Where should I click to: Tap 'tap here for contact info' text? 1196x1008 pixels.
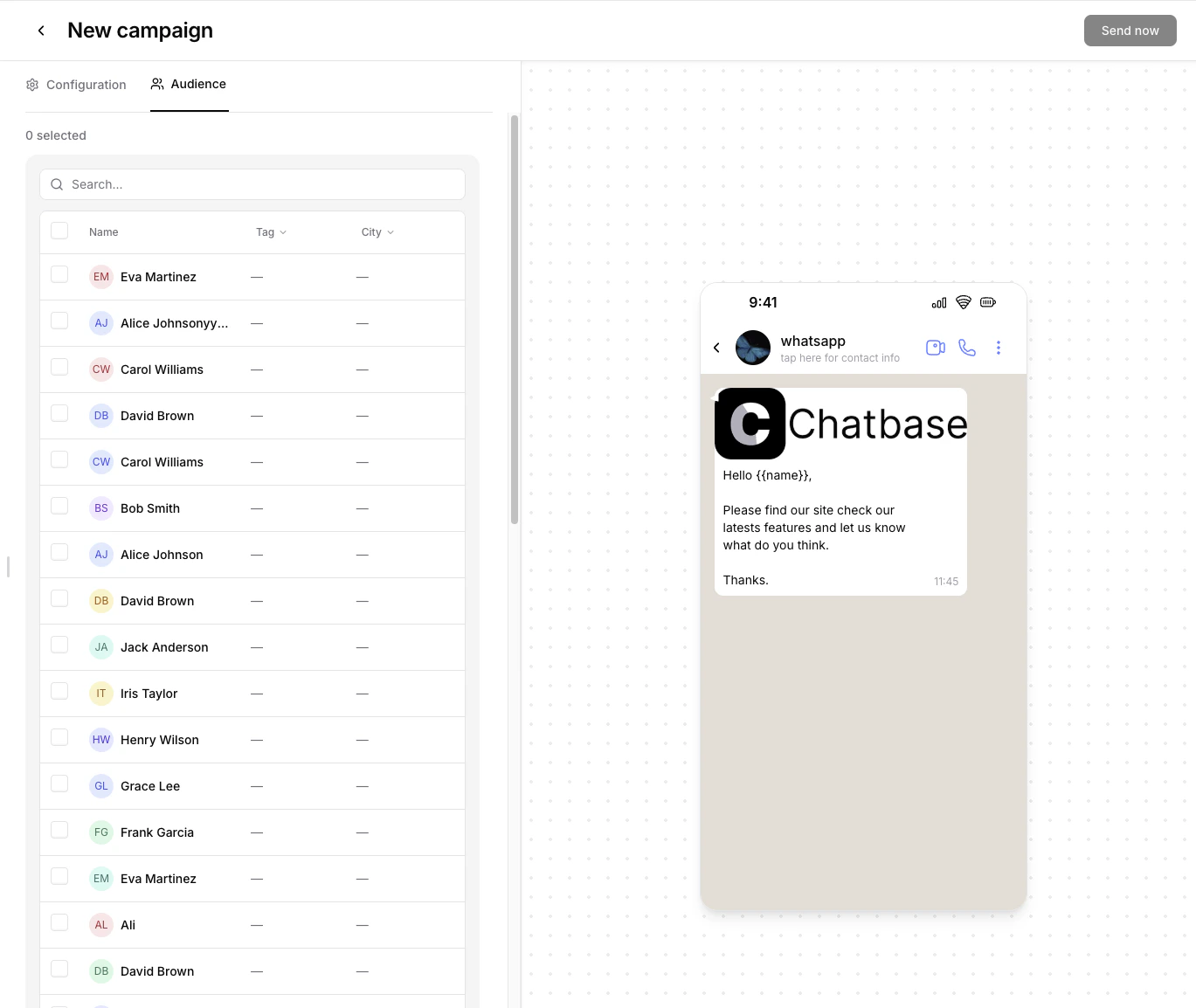(x=840, y=358)
